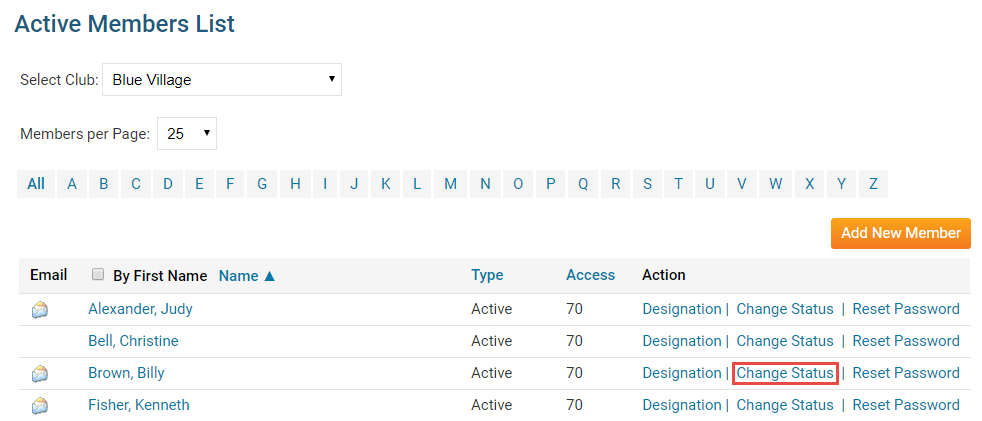Click the email icon next to Alexander, Judy
This screenshot has width=982, height=421.
click(x=40, y=310)
